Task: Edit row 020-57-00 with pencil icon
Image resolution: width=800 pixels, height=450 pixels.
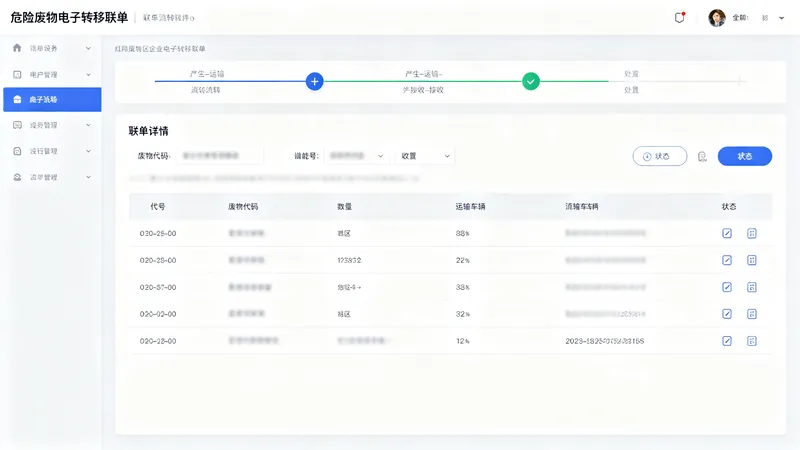Action: tap(727, 287)
